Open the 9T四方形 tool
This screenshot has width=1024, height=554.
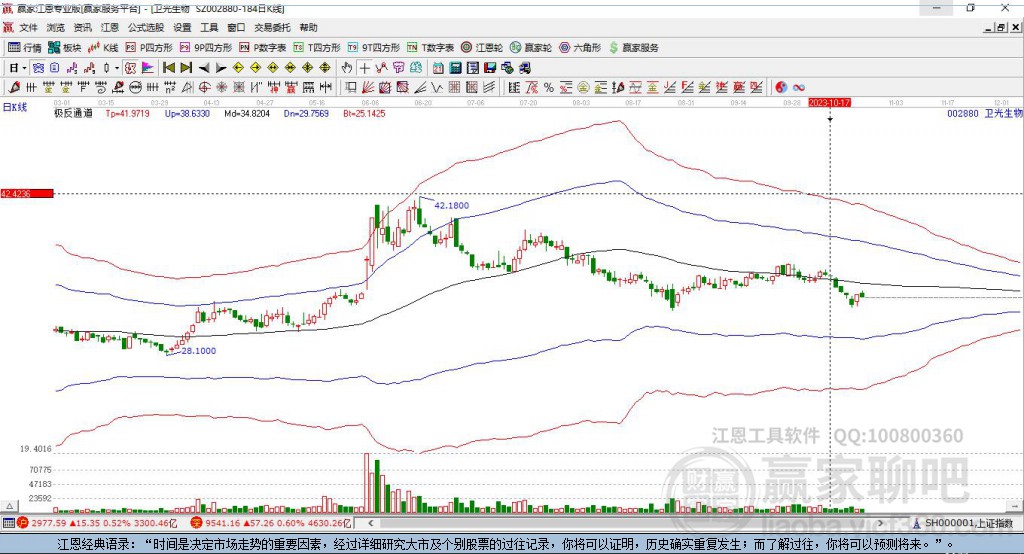tap(374, 48)
